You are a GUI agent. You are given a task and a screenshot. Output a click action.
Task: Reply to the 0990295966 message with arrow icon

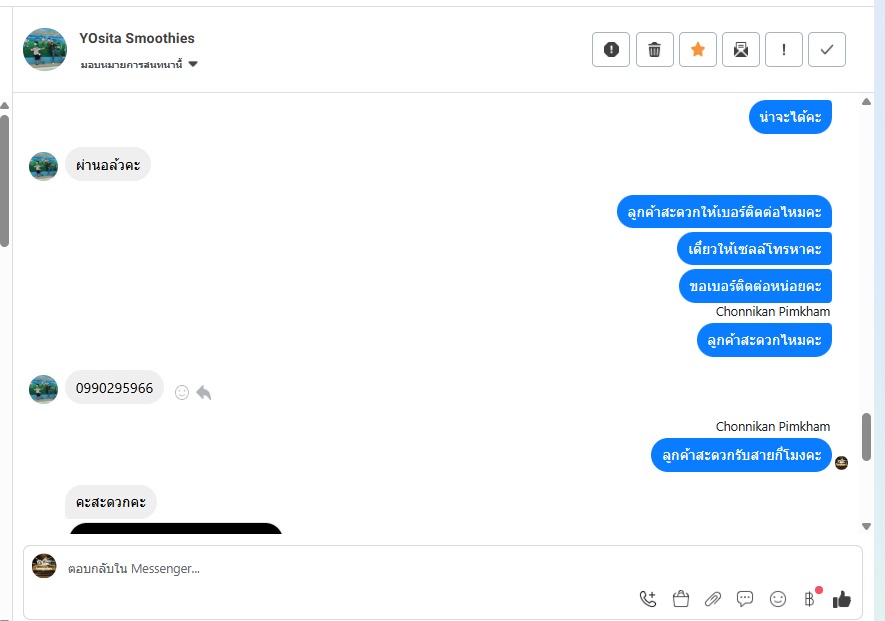point(204,392)
